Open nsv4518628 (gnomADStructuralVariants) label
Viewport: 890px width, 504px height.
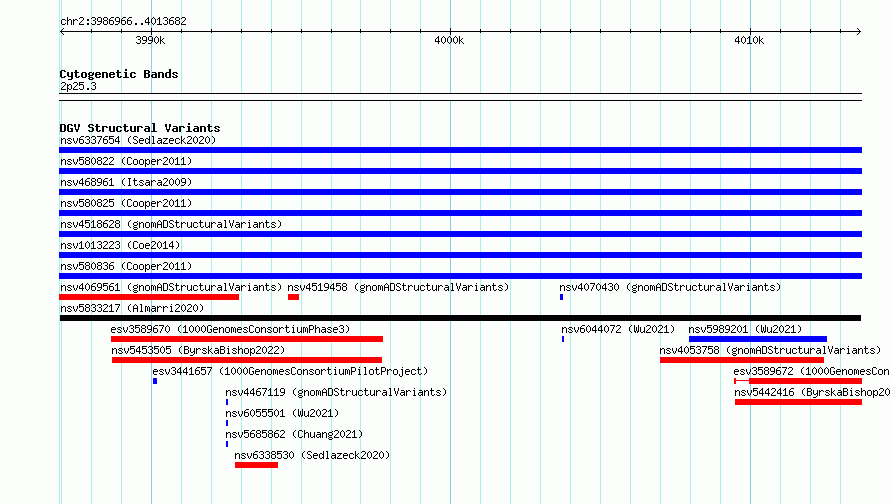click(x=171, y=224)
